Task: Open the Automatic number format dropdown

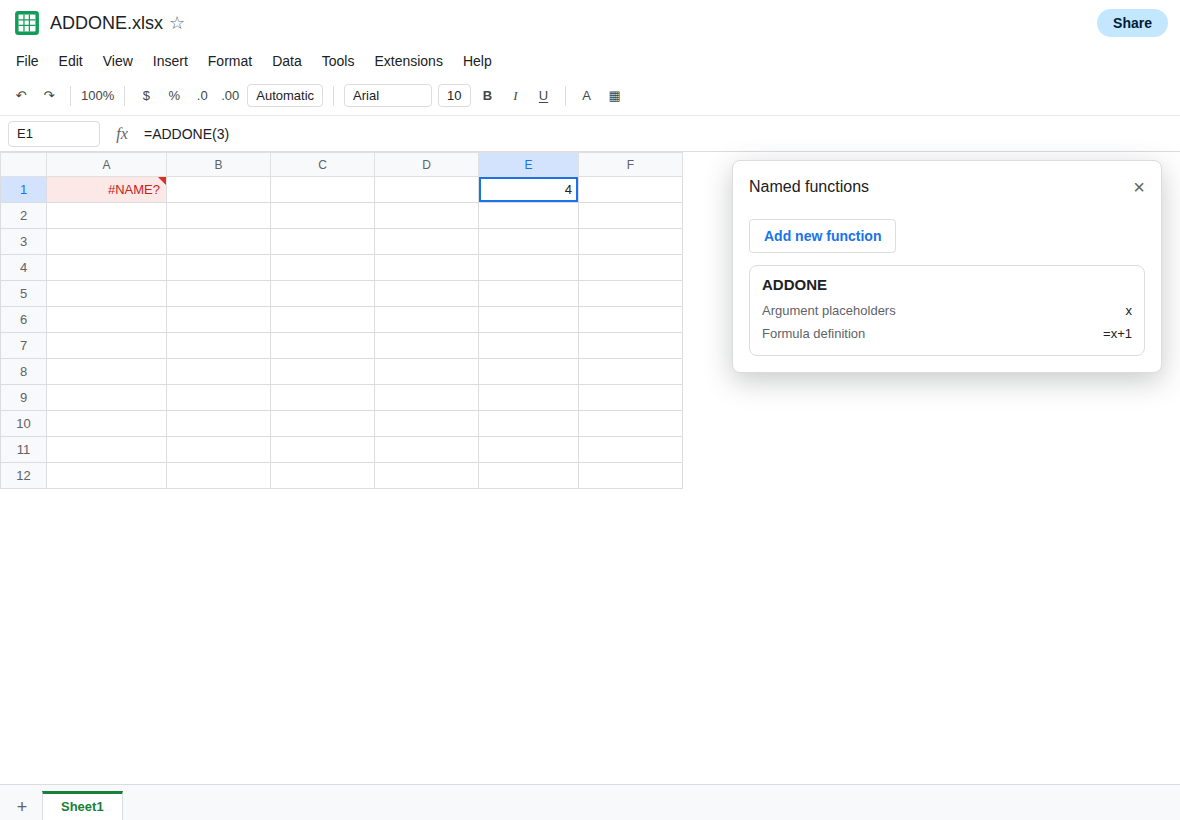Action: (285, 96)
